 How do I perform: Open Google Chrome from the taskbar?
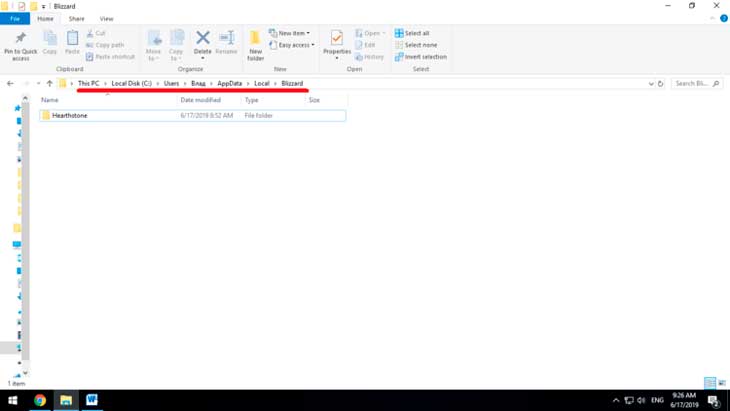click(40, 400)
